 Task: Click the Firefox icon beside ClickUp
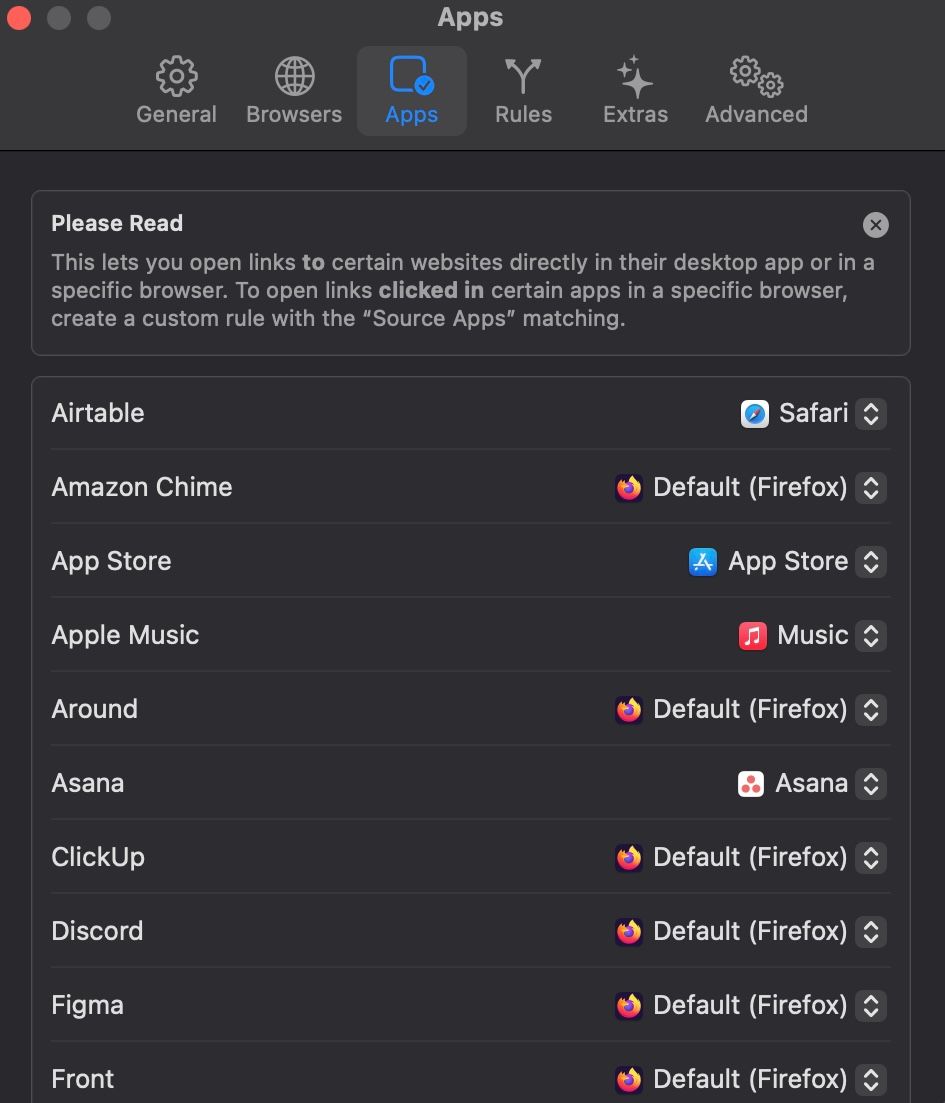pyautogui.click(x=628, y=857)
